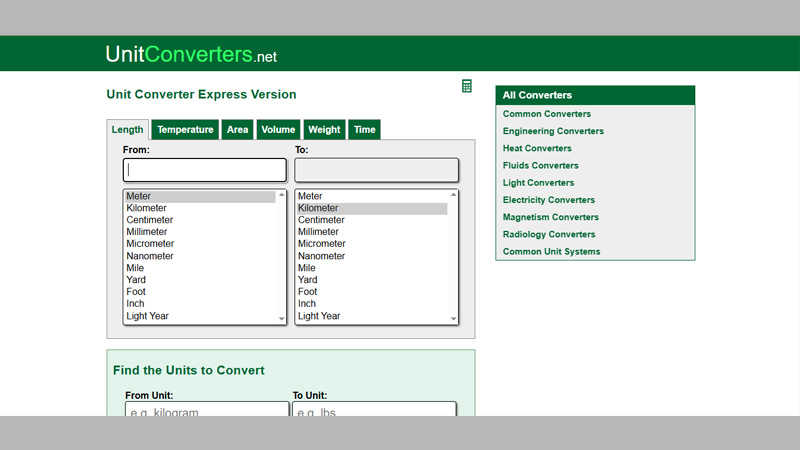Select Centimeter in the From list
This screenshot has height=450, width=800.
150,220
